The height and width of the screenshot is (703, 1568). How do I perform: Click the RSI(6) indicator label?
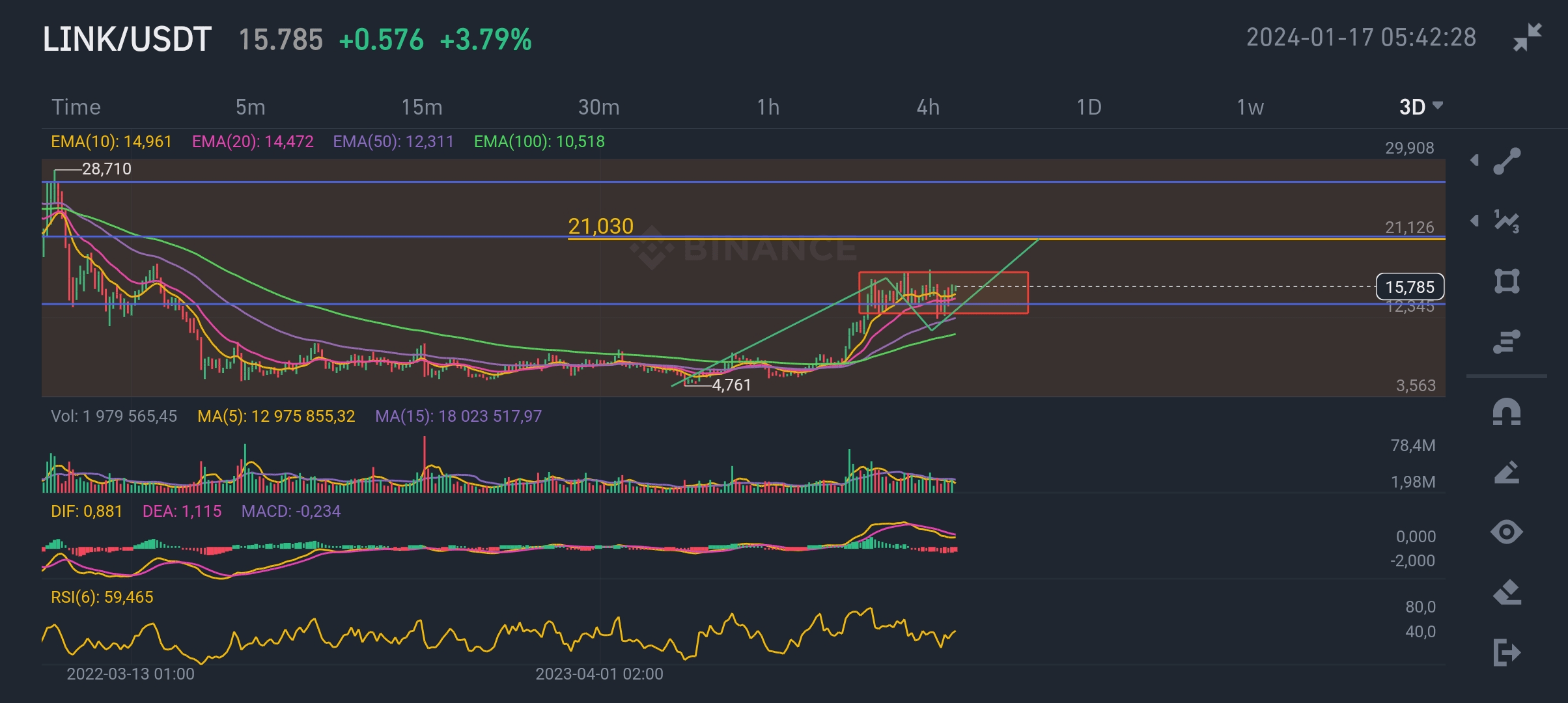coord(102,597)
